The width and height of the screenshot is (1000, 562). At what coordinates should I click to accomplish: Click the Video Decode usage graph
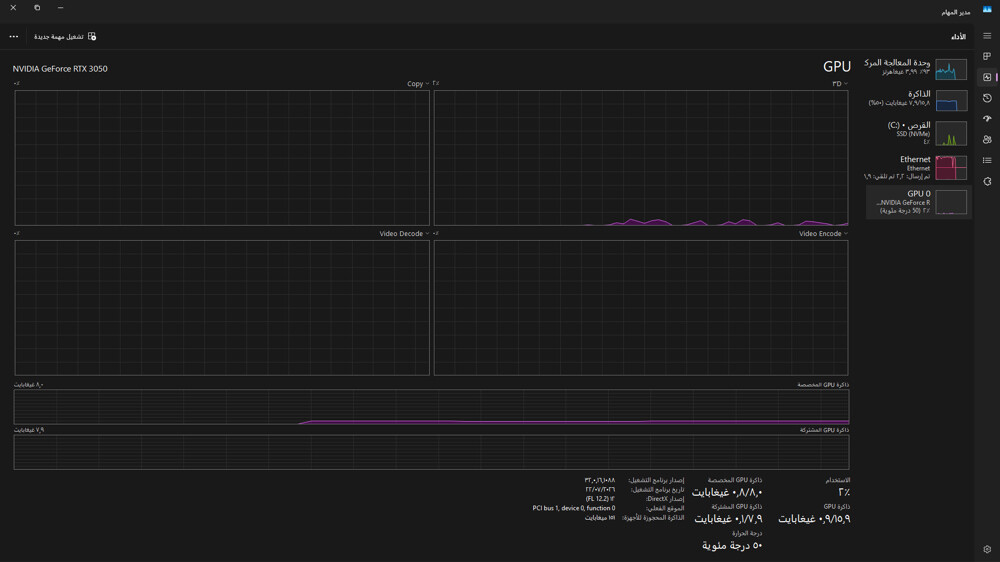[x=222, y=307]
